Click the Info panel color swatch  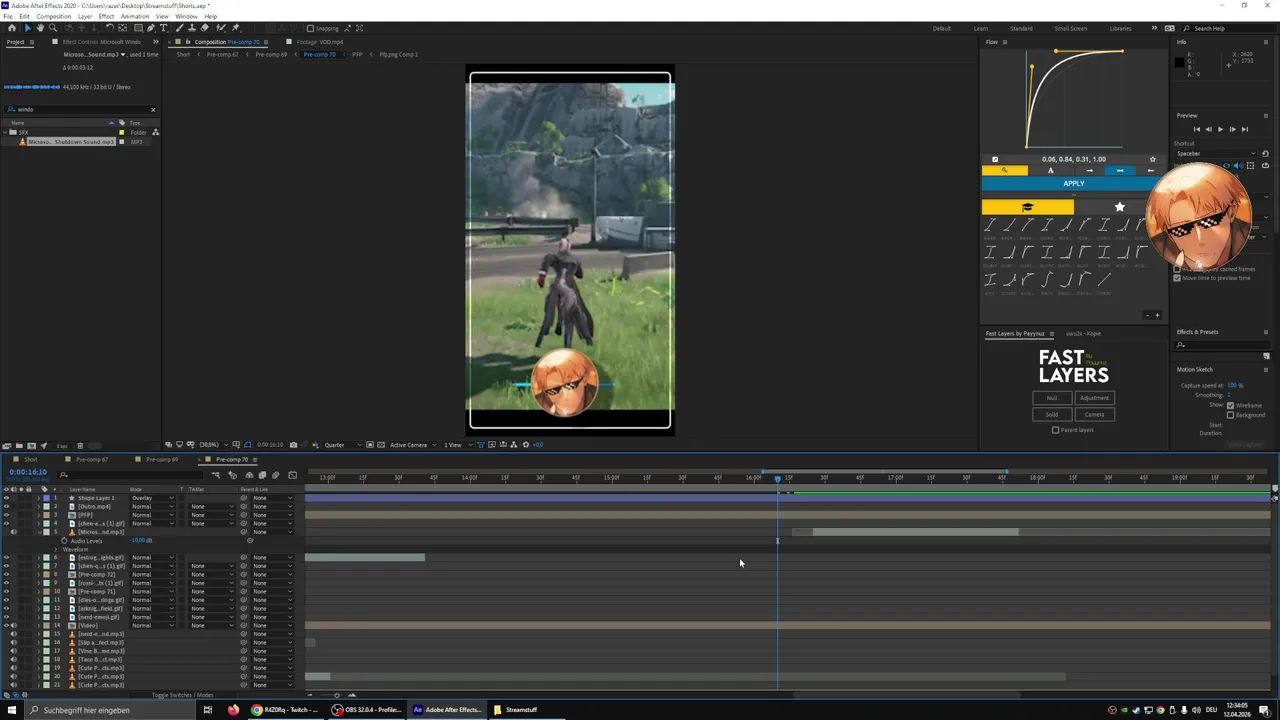tap(1179, 63)
